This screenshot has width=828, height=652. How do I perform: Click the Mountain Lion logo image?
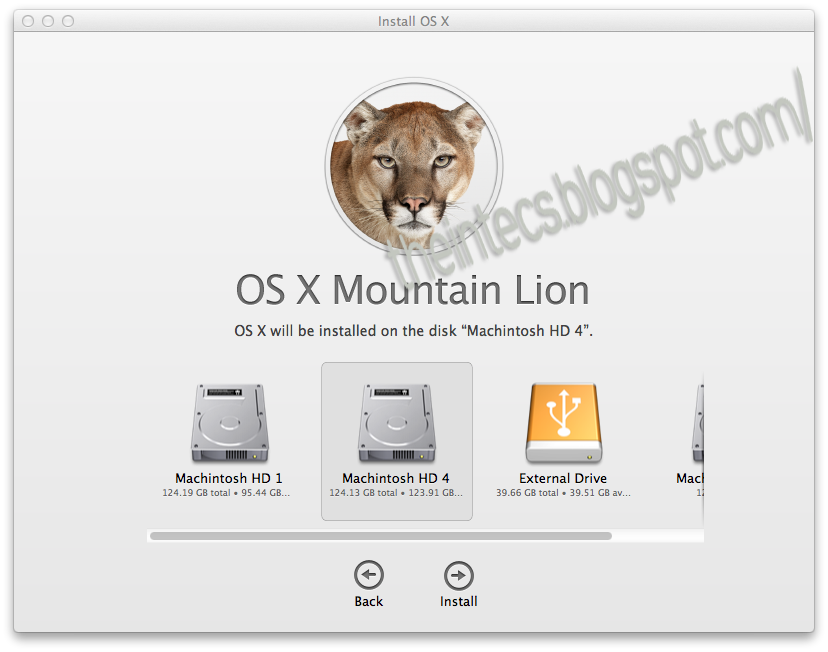coord(414,166)
